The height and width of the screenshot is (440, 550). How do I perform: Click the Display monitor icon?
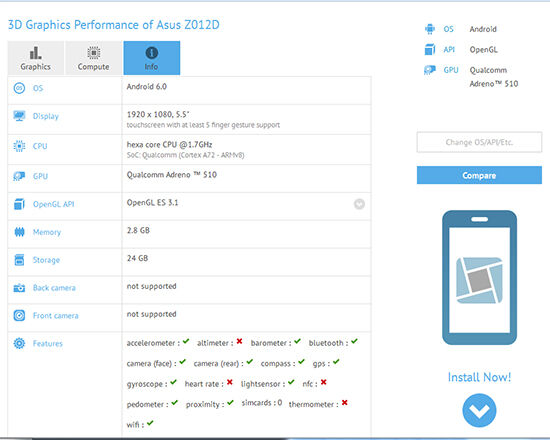(x=19, y=115)
